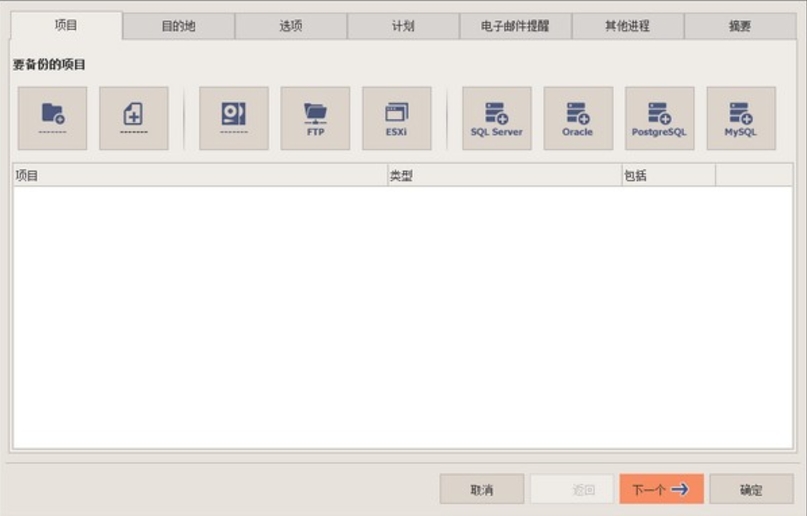The height and width of the screenshot is (516, 807).
Task: Sort by the 项目 column header
Action: (x=200, y=175)
